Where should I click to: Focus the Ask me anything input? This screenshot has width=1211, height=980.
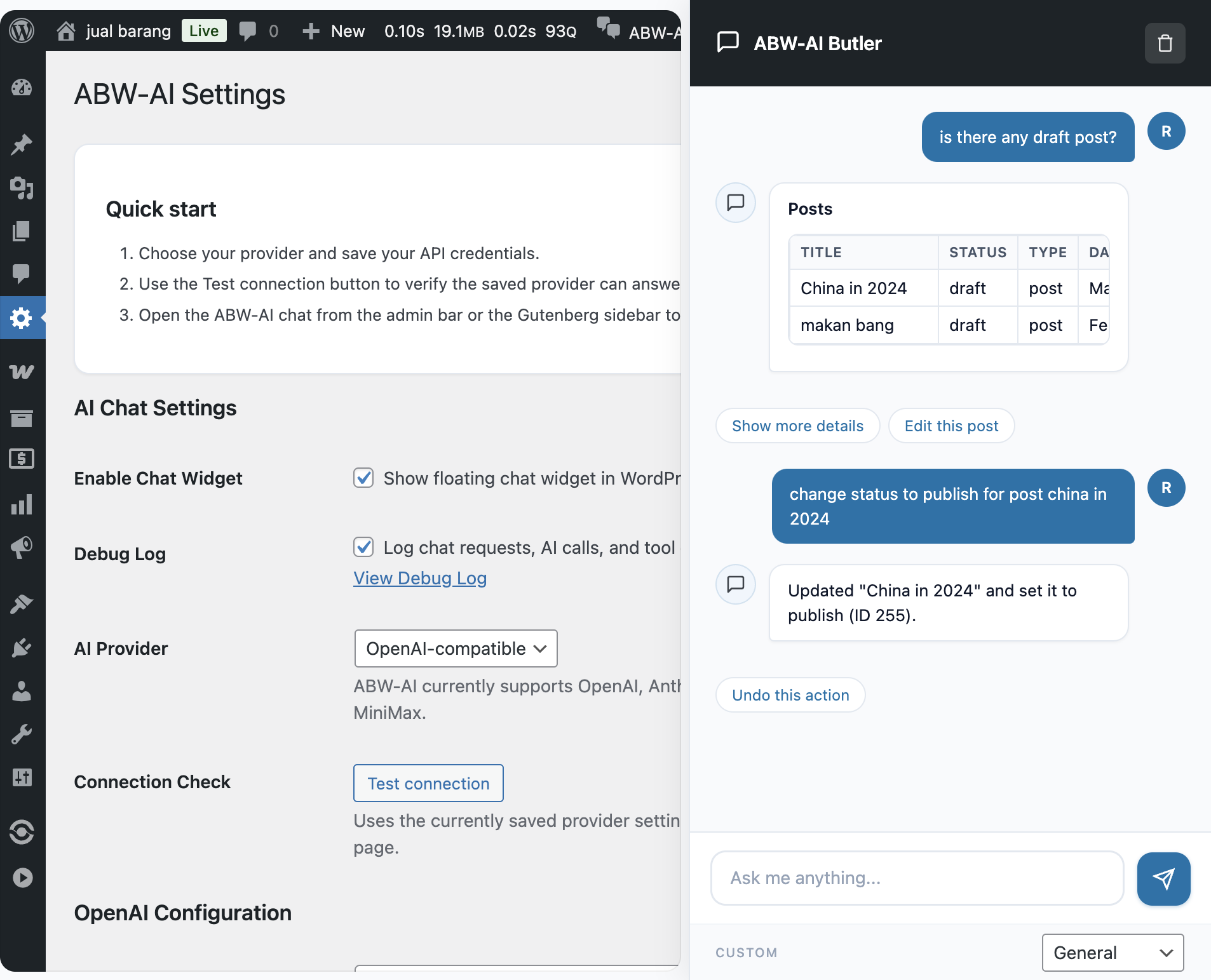[x=917, y=878]
